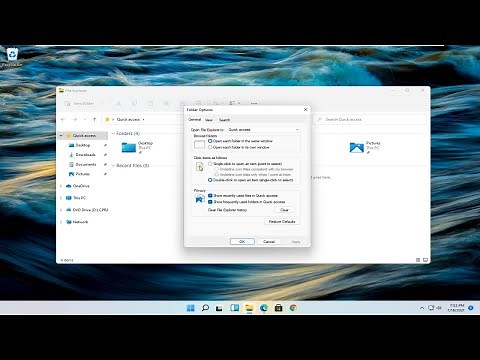Open the Microsoft Store taskbar icon
This screenshot has height=360, width=480.
pyautogui.click(x=278, y=308)
